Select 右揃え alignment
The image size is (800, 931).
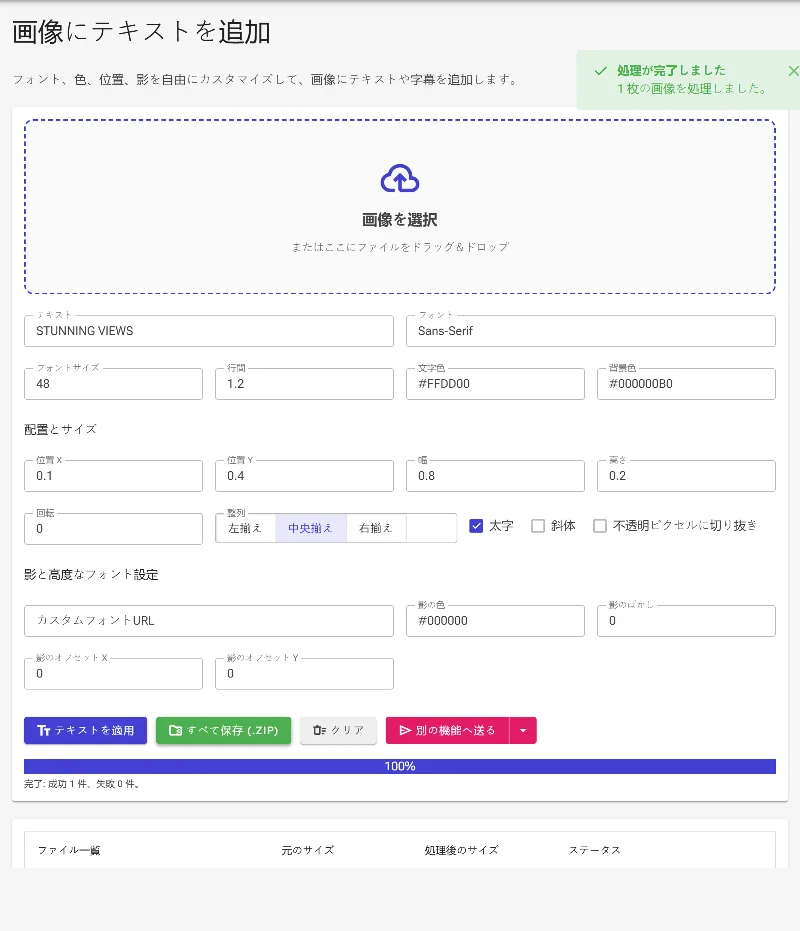pyautogui.click(x=376, y=528)
